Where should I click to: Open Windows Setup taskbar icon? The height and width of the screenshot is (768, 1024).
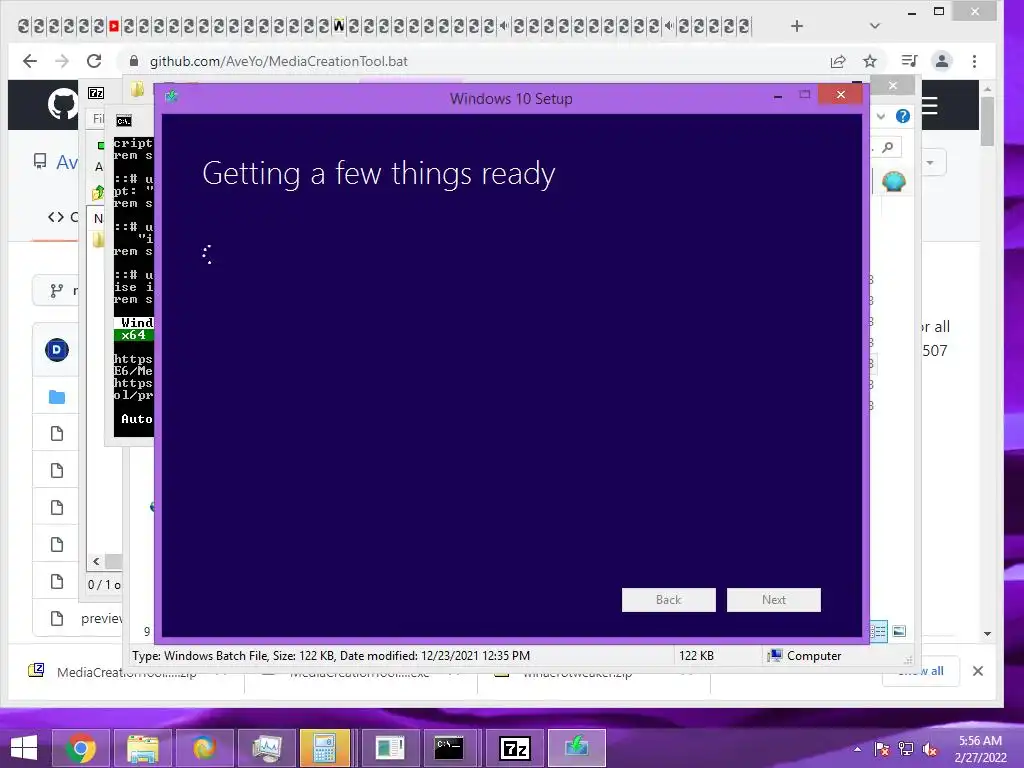coord(577,748)
